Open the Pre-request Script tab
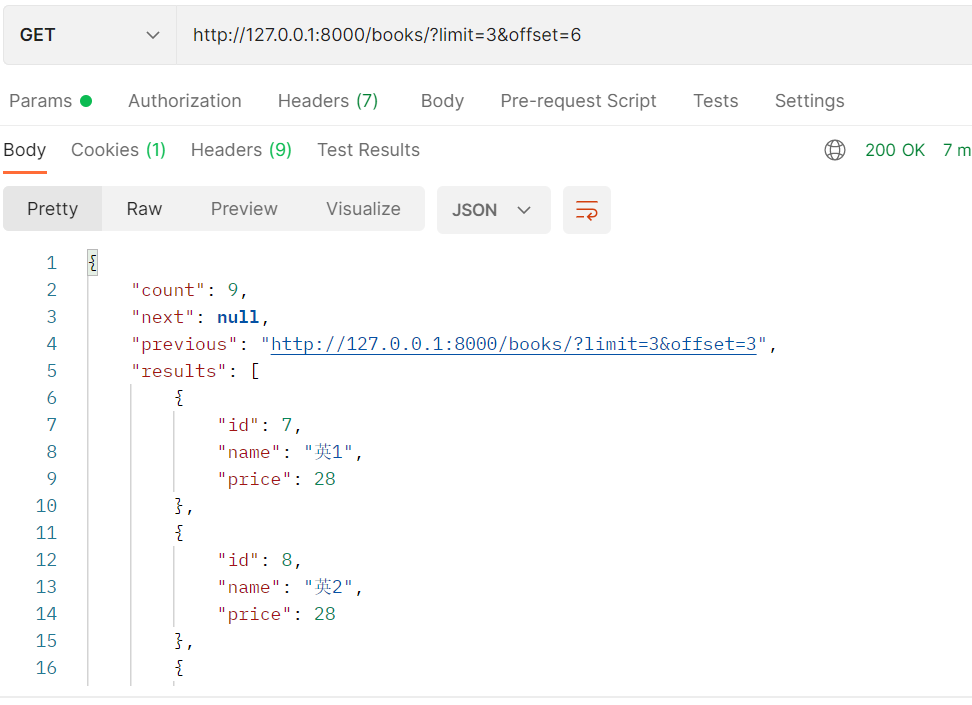Viewport: 972px width, 705px height. point(578,101)
